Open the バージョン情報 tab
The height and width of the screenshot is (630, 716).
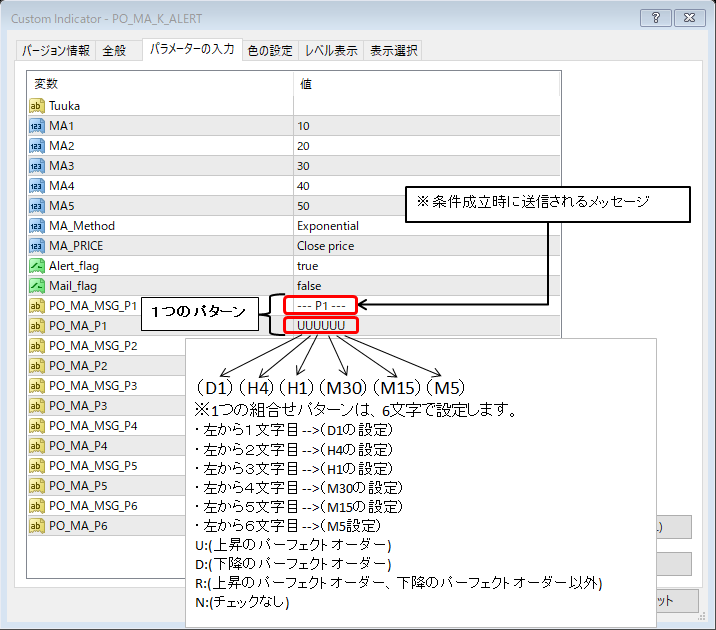point(56,51)
